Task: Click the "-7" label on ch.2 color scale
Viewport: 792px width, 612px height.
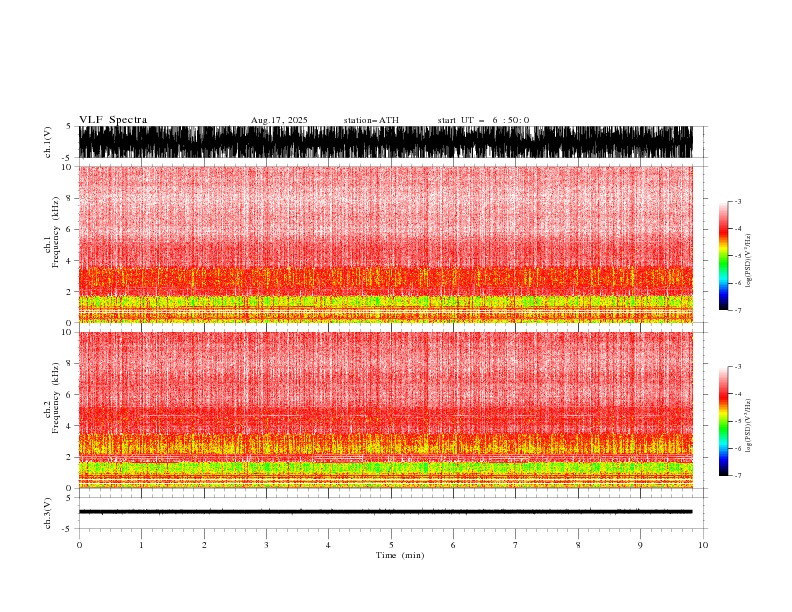Action: pyautogui.click(x=738, y=476)
